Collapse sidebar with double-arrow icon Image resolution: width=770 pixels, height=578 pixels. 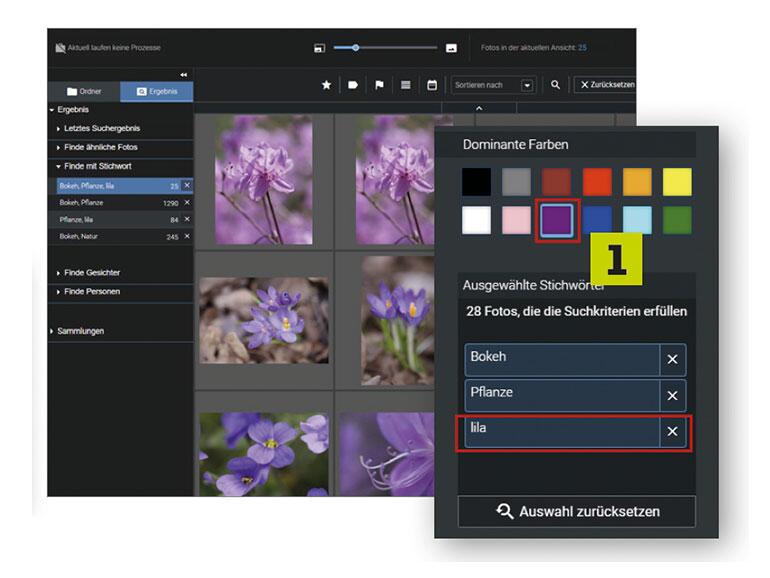[184, 75]
